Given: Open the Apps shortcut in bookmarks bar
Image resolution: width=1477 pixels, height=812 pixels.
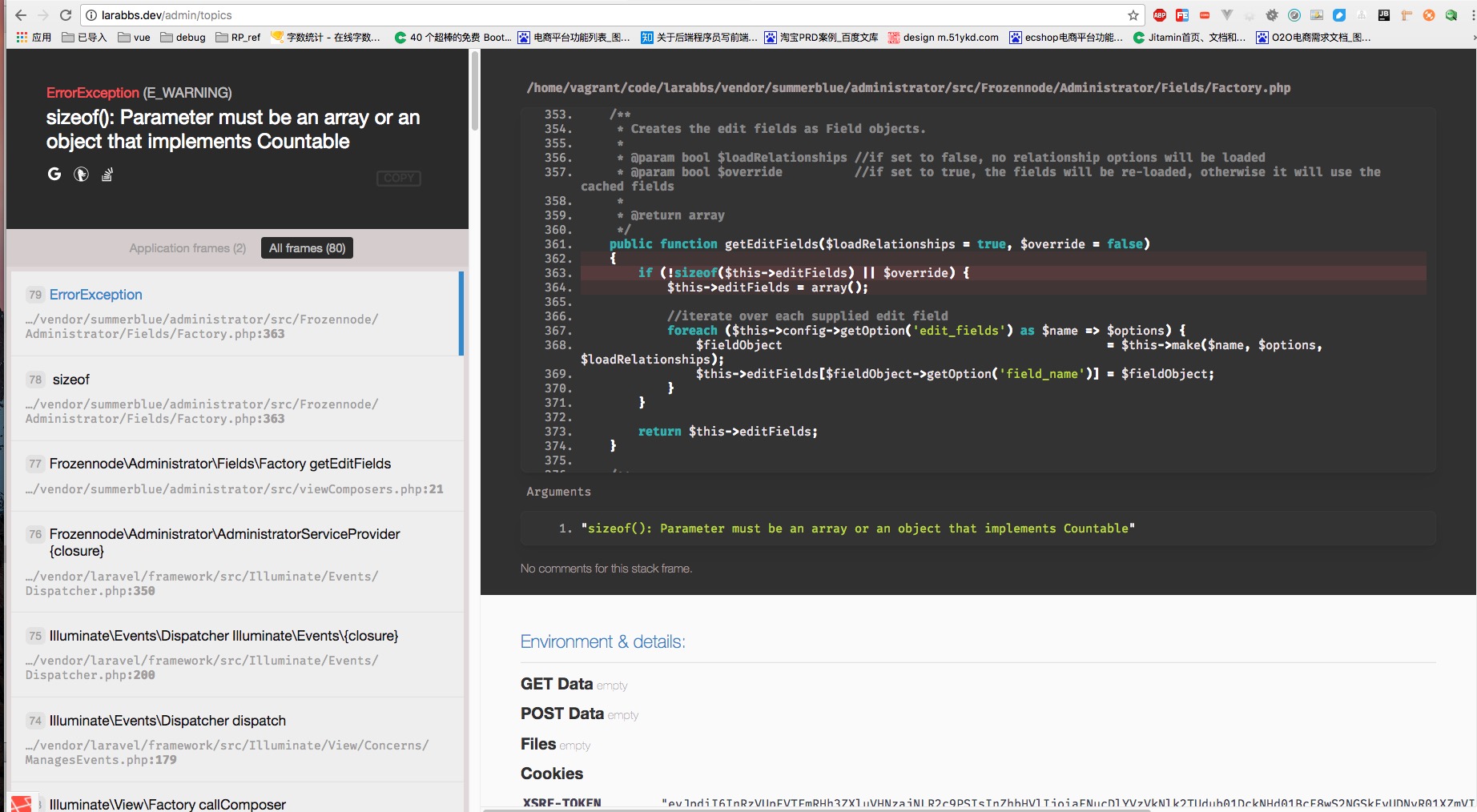Looking at the screenshot, I should coord(34,37).
